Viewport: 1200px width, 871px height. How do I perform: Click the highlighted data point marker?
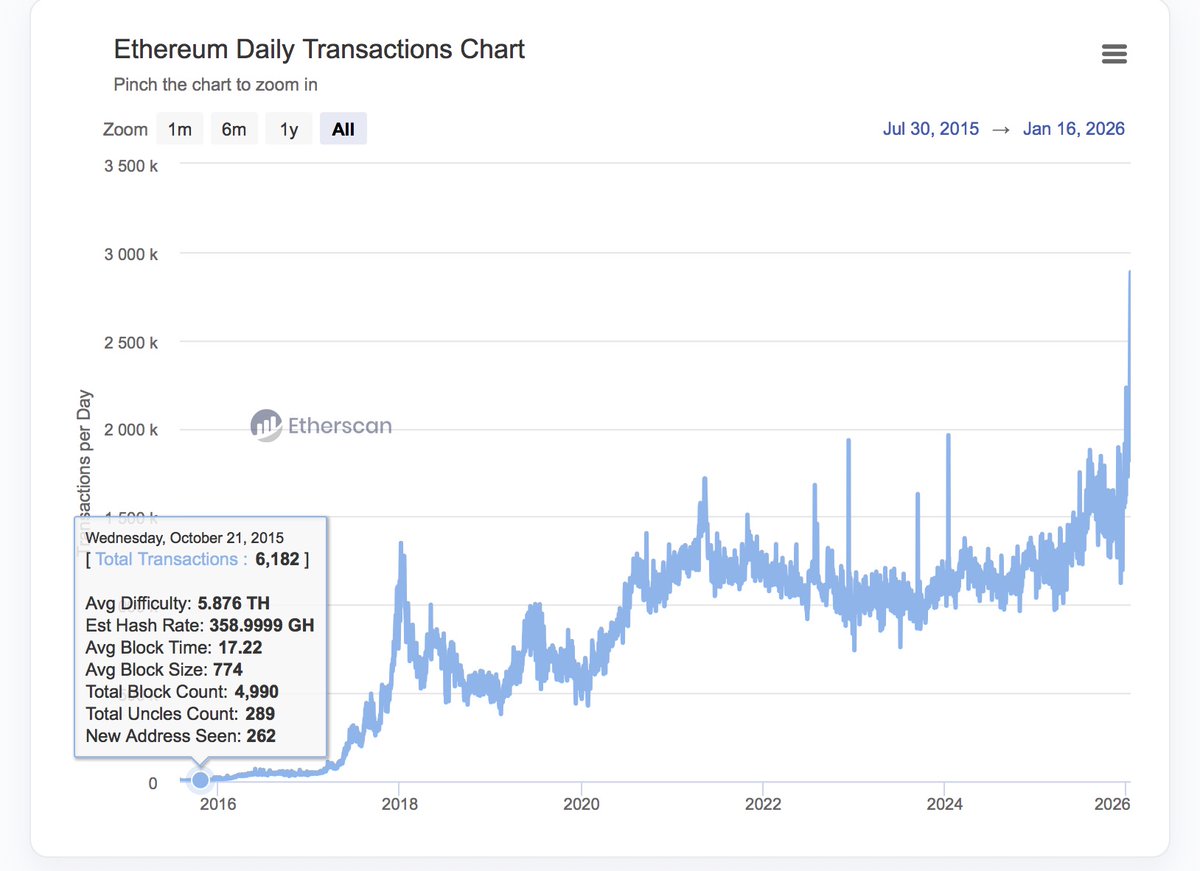click(x=200, y=779)
